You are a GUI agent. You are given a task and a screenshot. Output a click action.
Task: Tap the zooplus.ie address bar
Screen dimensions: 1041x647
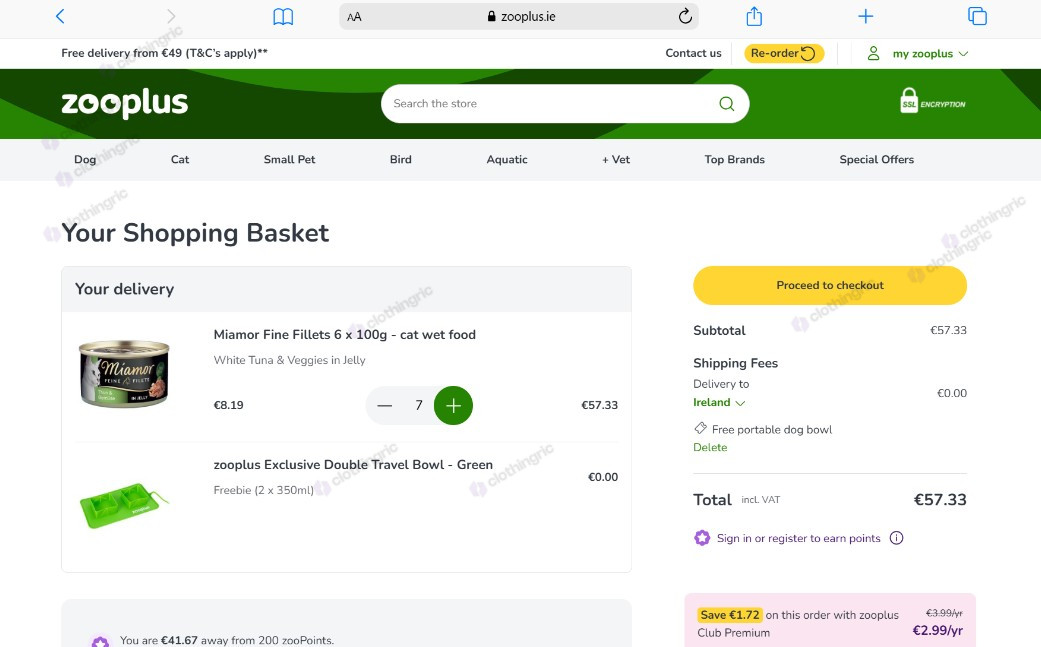click(519, 17)
